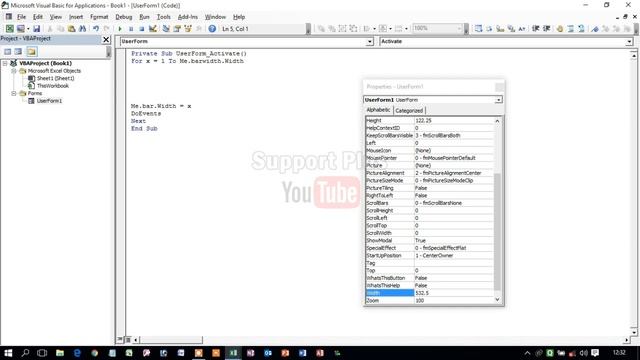Open the Tools menu

[x=164, y=17]
